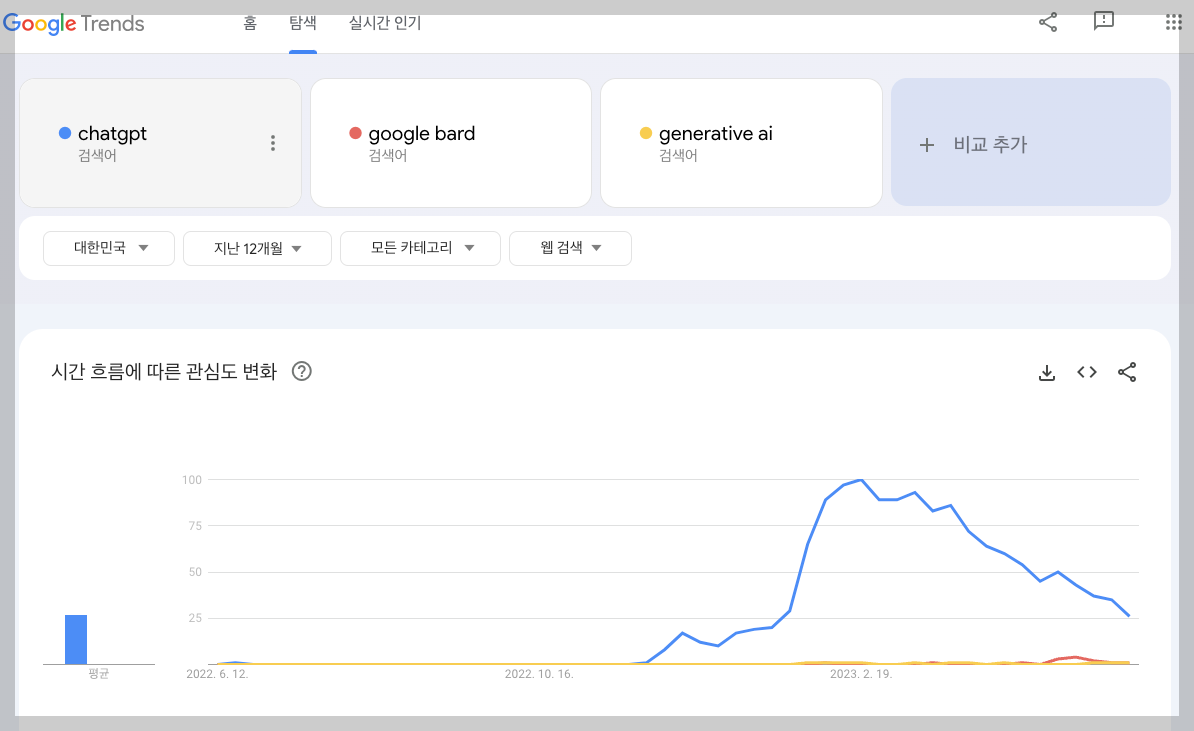Screen dimensions: 1194x731
Task: Send feedback using the feedback icon
Action: pyautogui.click(x=1103, y=21)
